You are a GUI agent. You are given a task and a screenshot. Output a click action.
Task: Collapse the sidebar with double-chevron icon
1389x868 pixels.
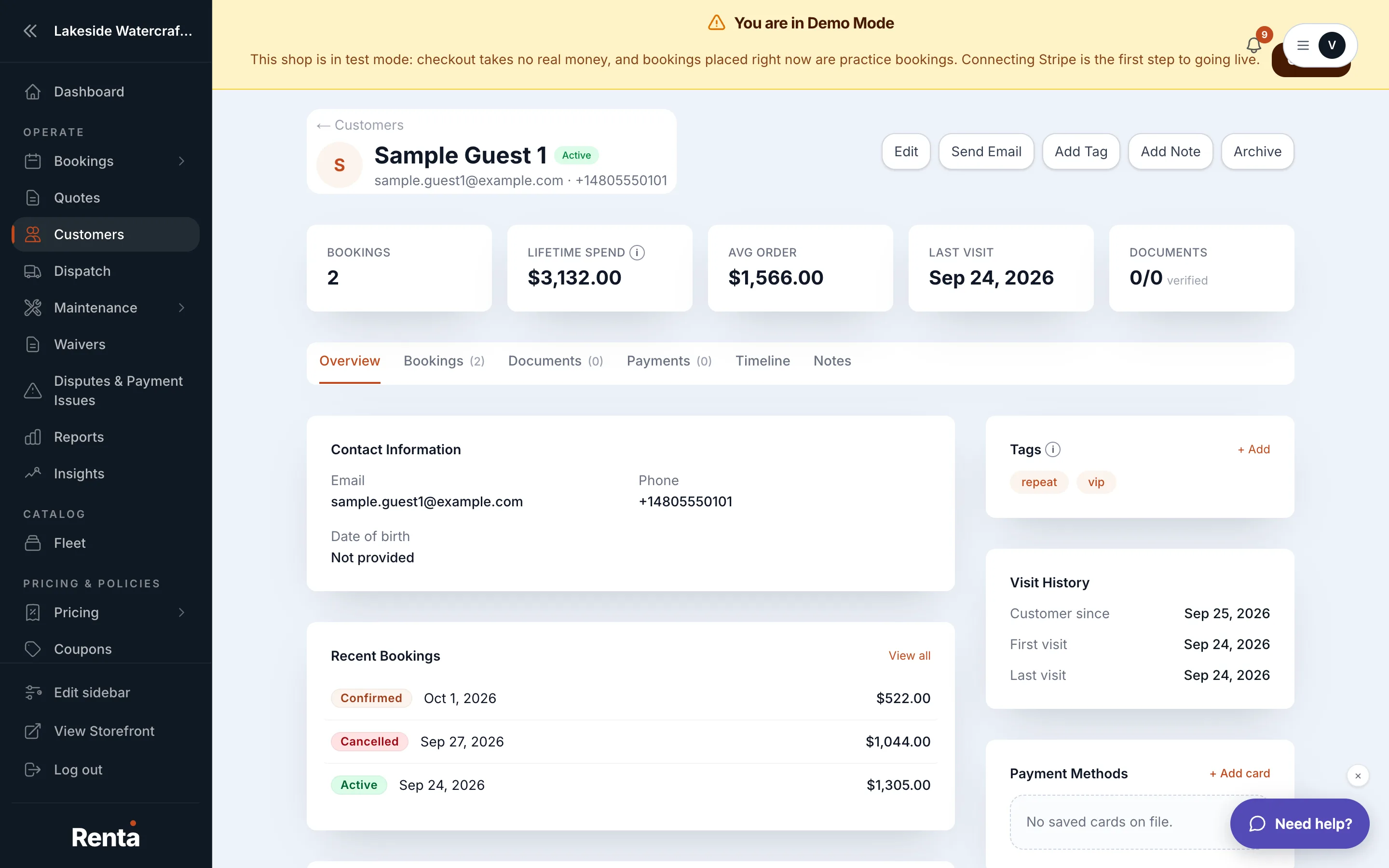click(30, 31)
